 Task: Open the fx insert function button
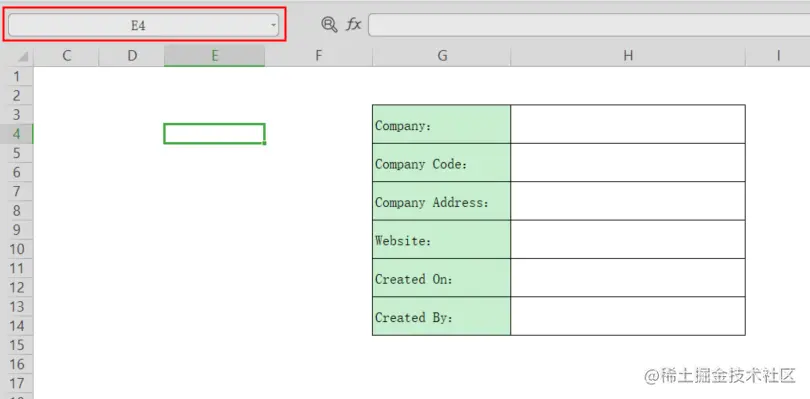353,24
